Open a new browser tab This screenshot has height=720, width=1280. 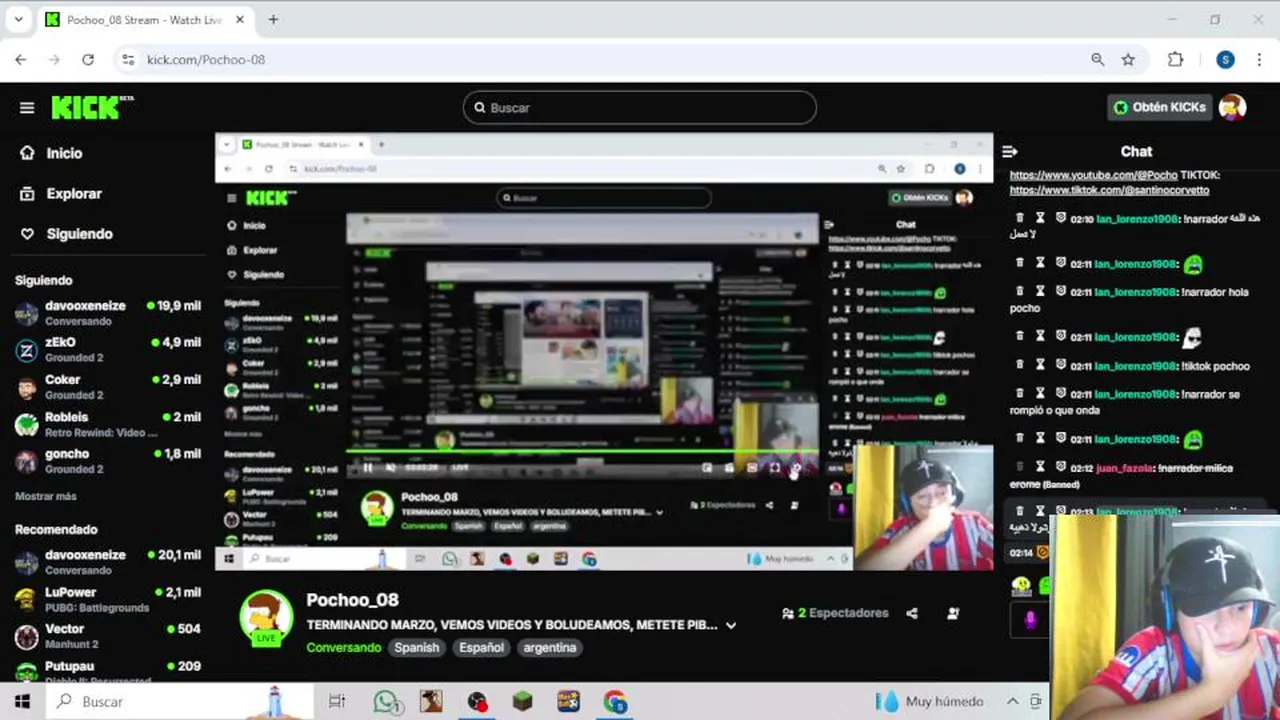coord(273,19)
